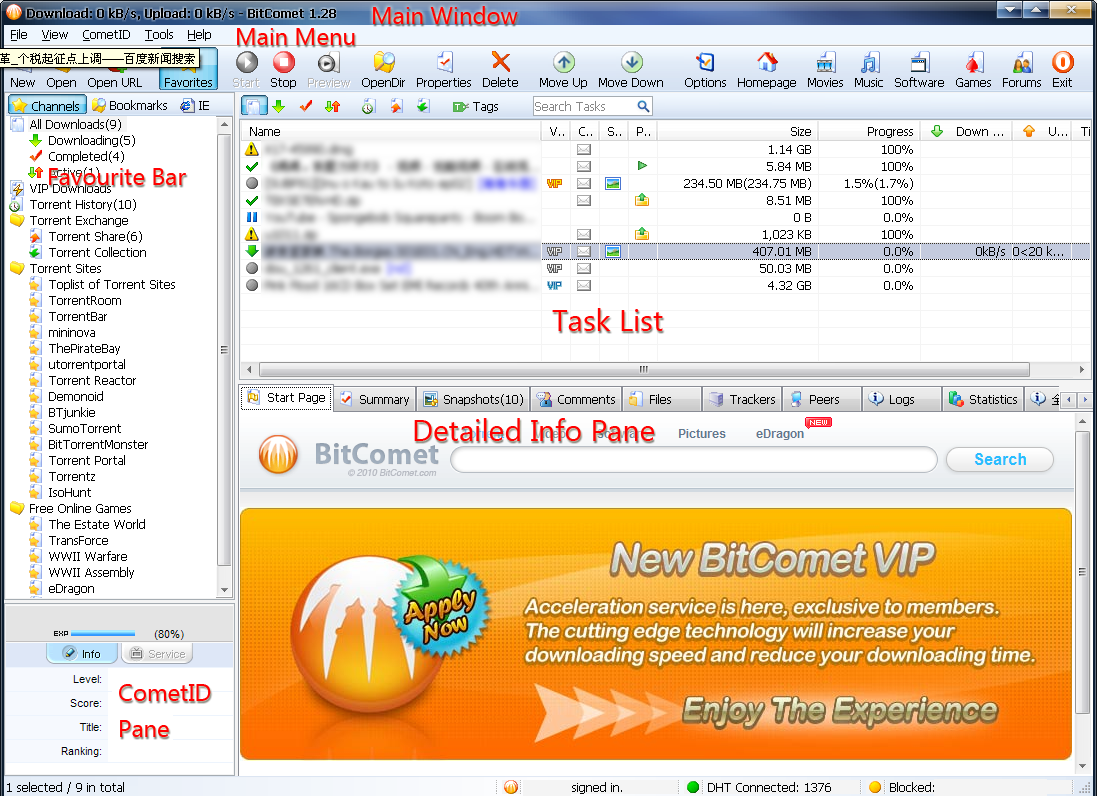Open the Forums toolbar icon
Viewport: 1097px width, 796px height.
[1022, 62]
